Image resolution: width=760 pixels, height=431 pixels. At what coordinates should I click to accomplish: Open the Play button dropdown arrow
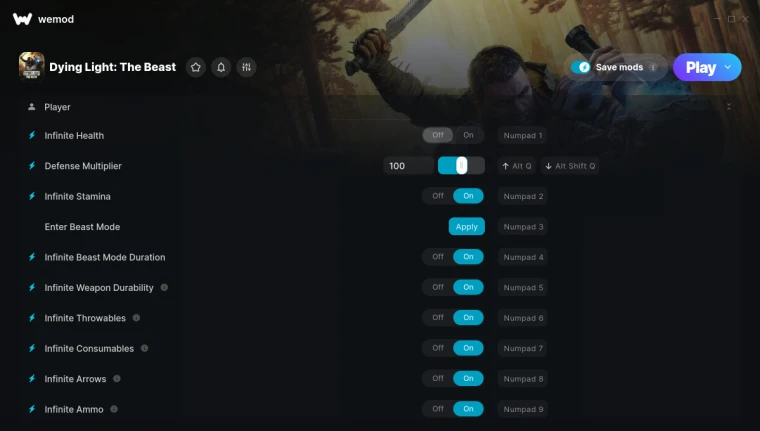click(x=728, y=67)
